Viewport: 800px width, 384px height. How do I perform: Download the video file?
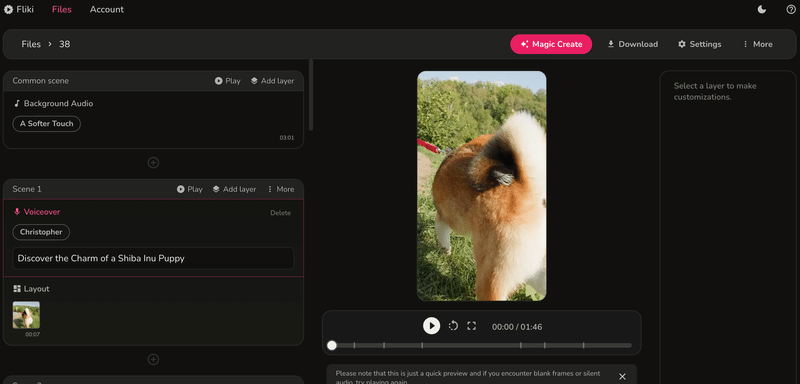click(632, 44)
